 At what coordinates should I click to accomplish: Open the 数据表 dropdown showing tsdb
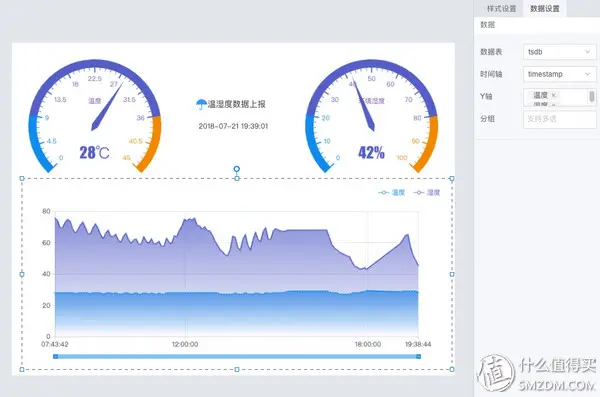point(559,52)
